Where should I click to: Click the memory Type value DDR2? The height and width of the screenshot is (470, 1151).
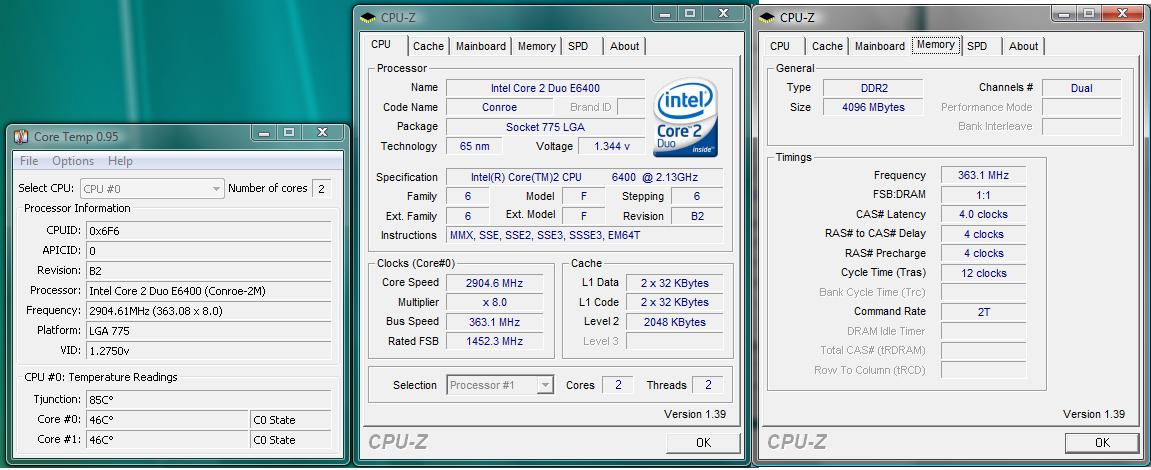(x=874, y=88)
